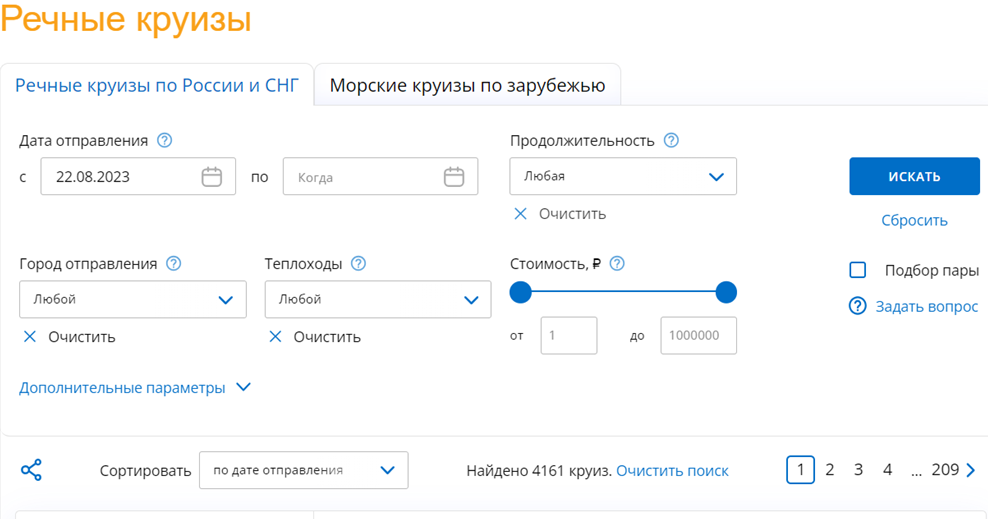Open sort dropdown по дате отправления
988x519 pixels.
pos(304,470)
